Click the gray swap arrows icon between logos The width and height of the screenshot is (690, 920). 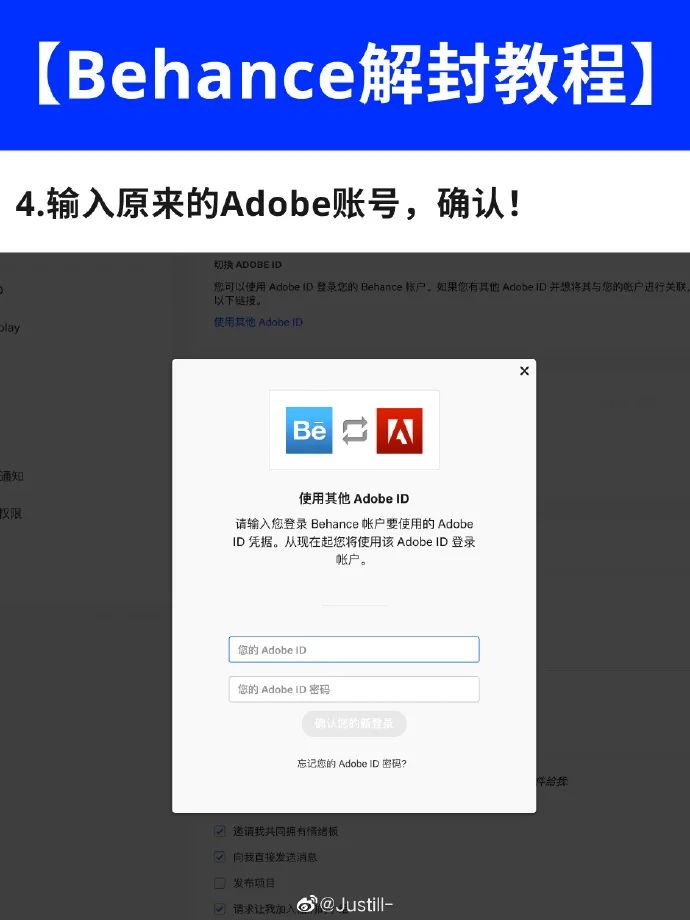[x=354, y=430]
